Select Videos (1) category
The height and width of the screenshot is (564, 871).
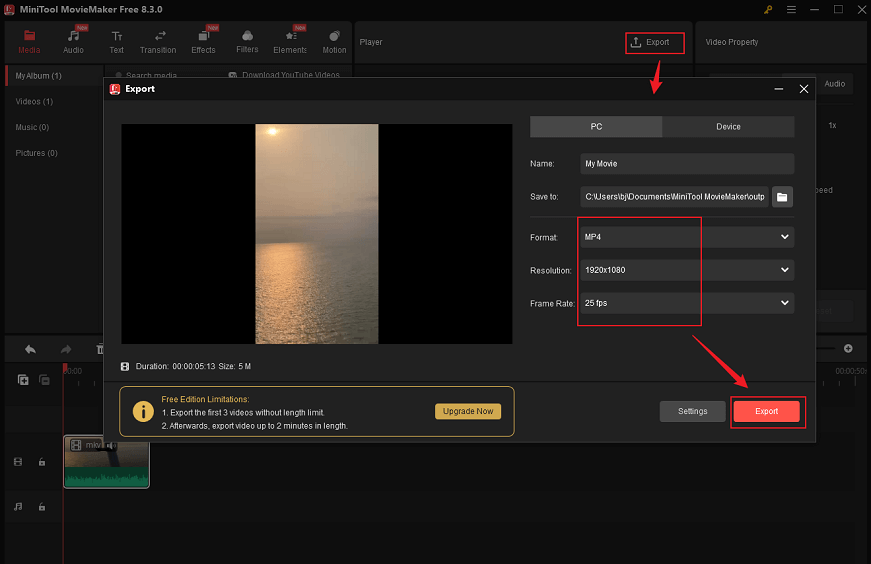pyautogui.click(x=34, y=101)
